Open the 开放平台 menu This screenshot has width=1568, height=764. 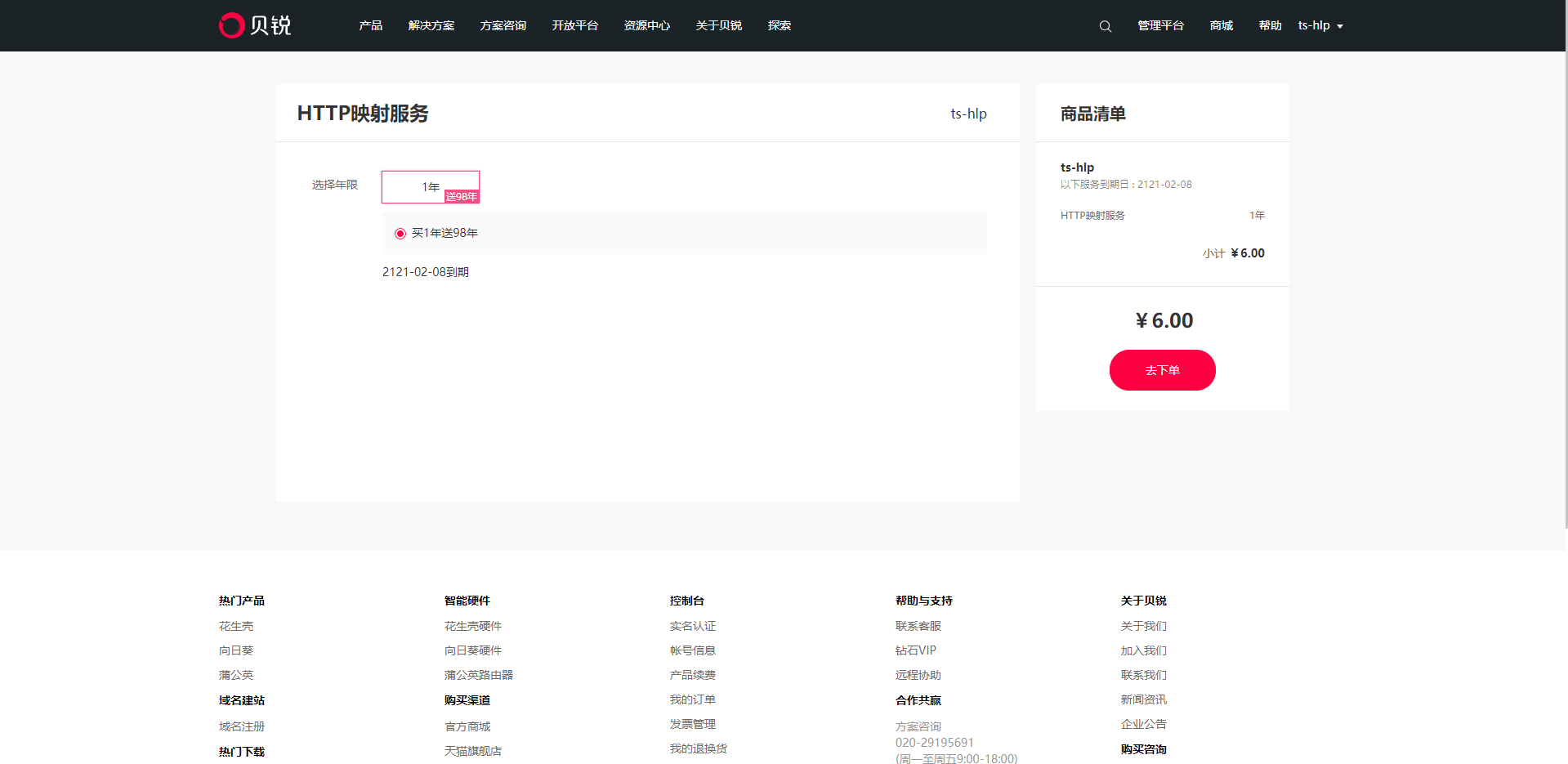click(575, 25)
